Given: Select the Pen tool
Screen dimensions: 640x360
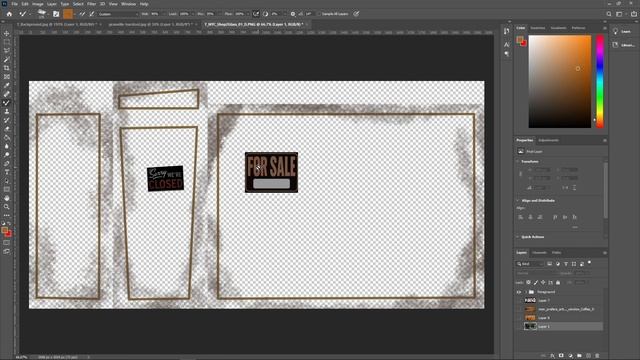Looking at the screenshot, I should (7, 164).
